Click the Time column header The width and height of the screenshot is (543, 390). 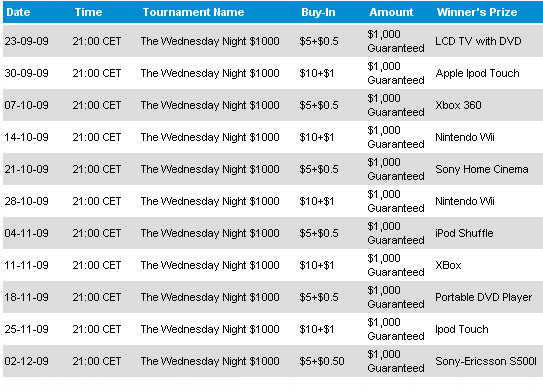click(88, 12)
